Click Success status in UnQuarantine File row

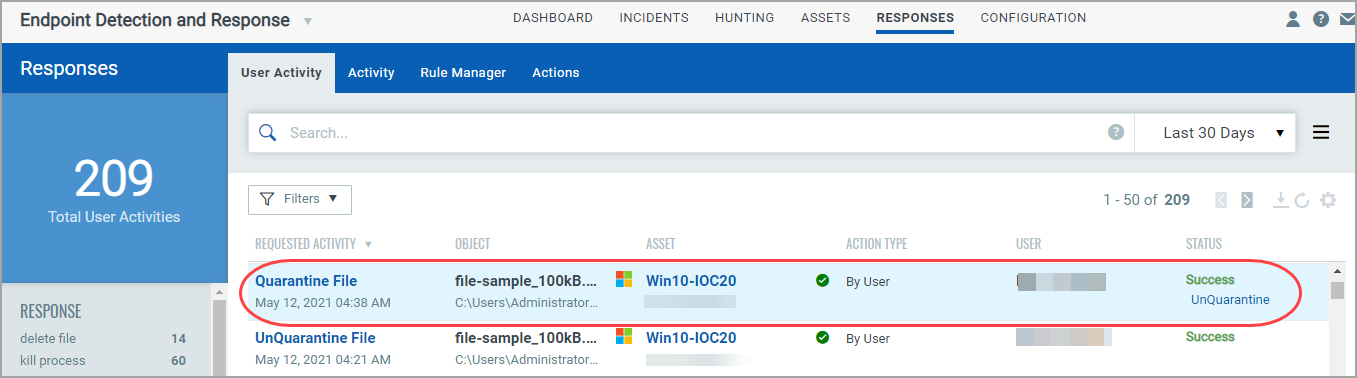(1210, 337)
